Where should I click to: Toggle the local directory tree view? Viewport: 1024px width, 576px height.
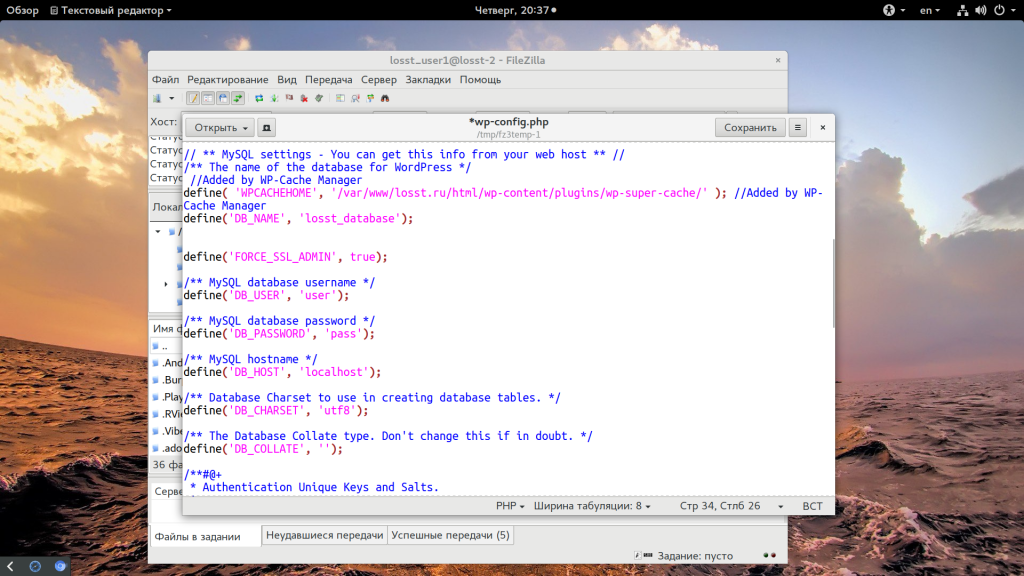pos(208,98)
